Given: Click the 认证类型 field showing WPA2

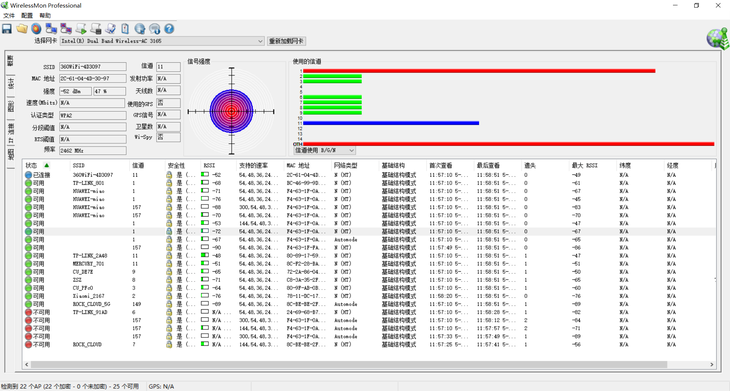Looking at the screenshot, I should pyautogui.click(x=93, y=115).
